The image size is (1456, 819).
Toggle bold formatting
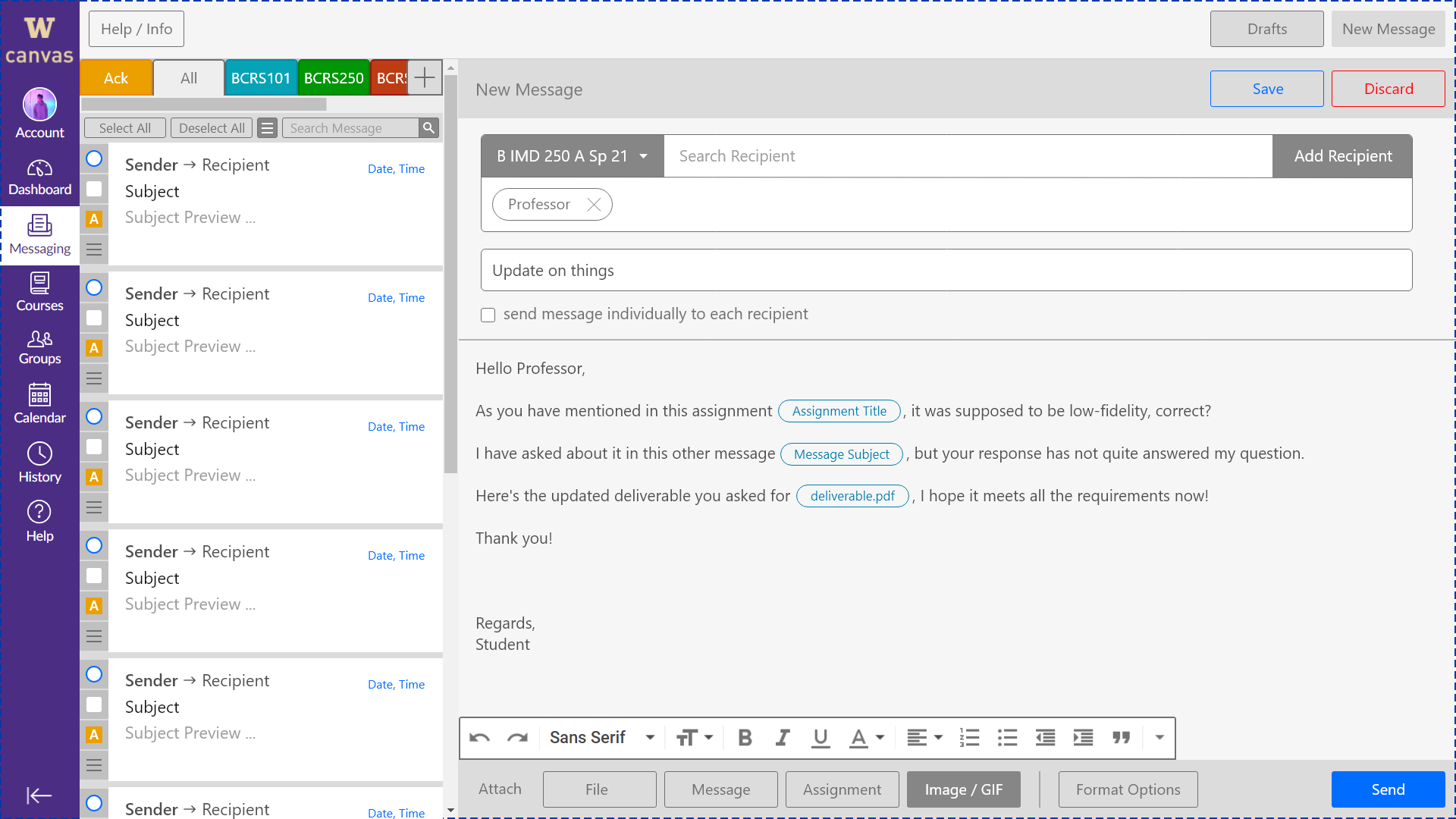[x=745, y=738]
